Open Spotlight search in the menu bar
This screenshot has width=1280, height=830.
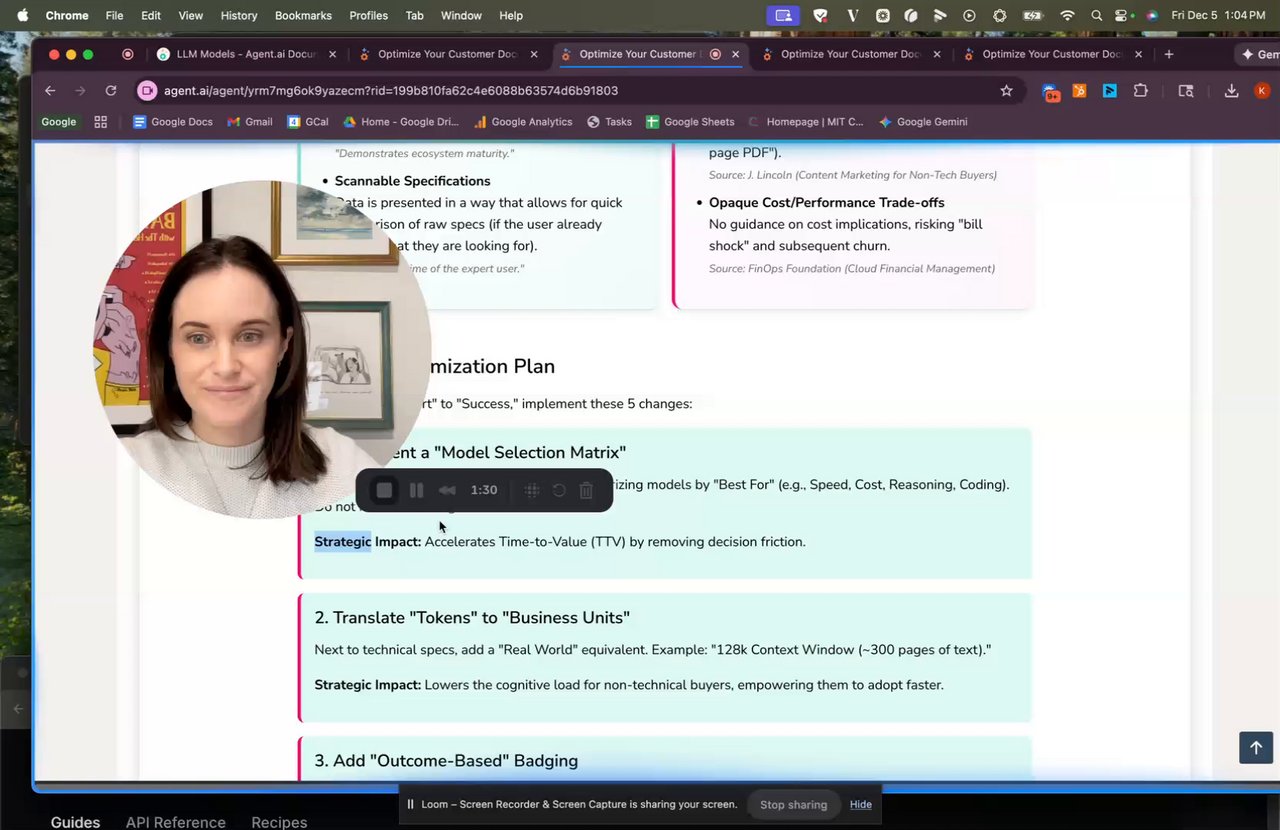pyautogui.click(x=1096, y=15)
